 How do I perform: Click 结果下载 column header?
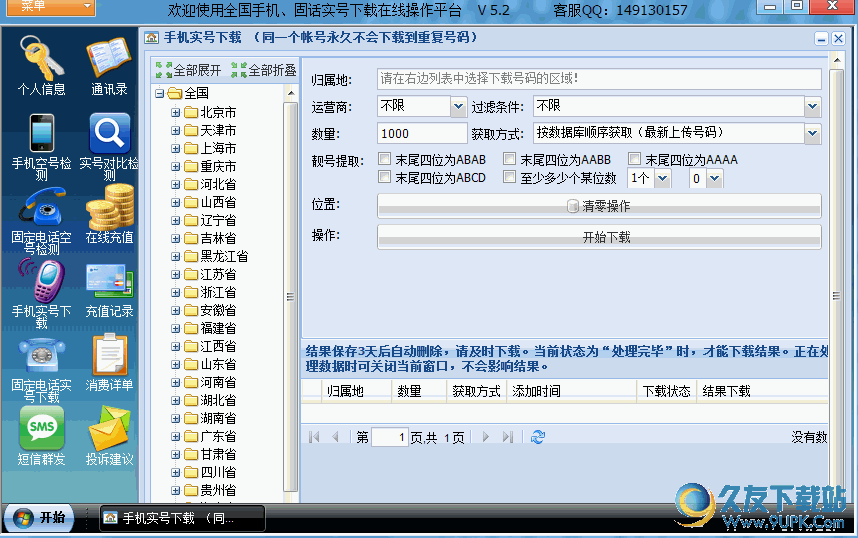click(x=762, y=391)
